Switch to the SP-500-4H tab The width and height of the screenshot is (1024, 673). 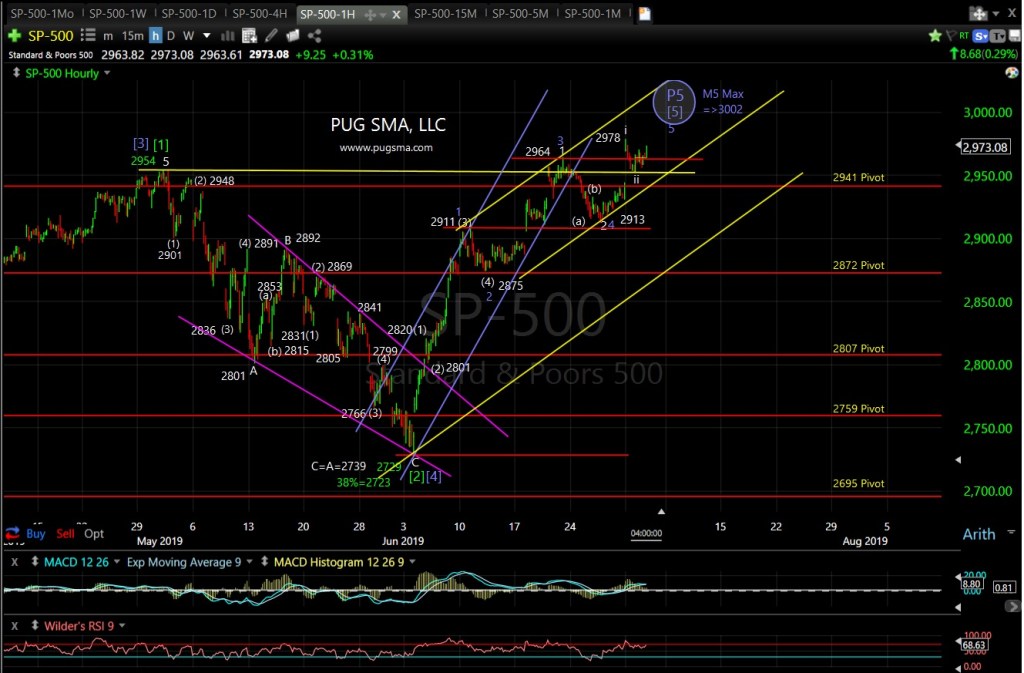[x=260, y=14]
